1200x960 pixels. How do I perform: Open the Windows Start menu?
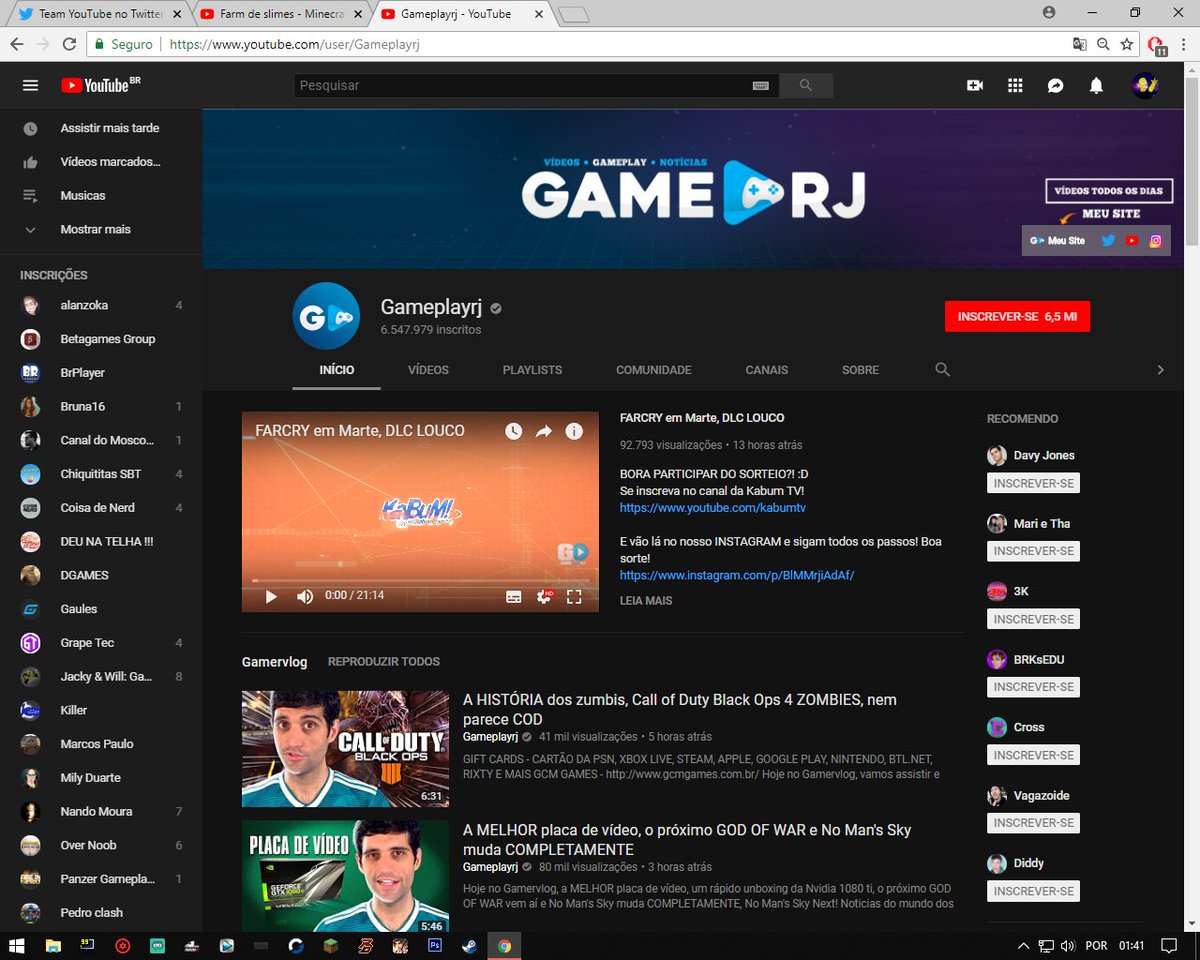click(x=17, y=945)
